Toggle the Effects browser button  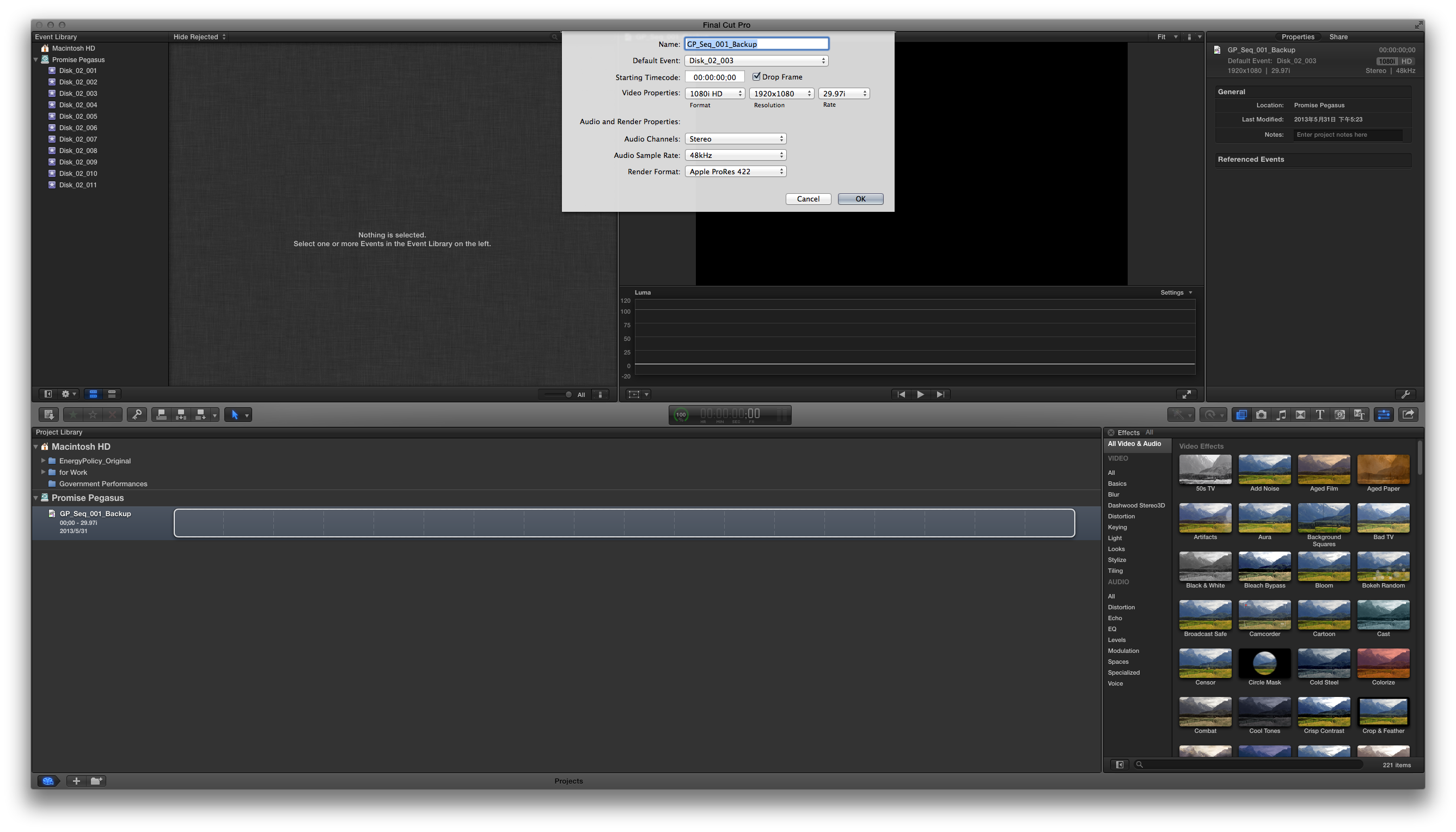(1241, 415)
